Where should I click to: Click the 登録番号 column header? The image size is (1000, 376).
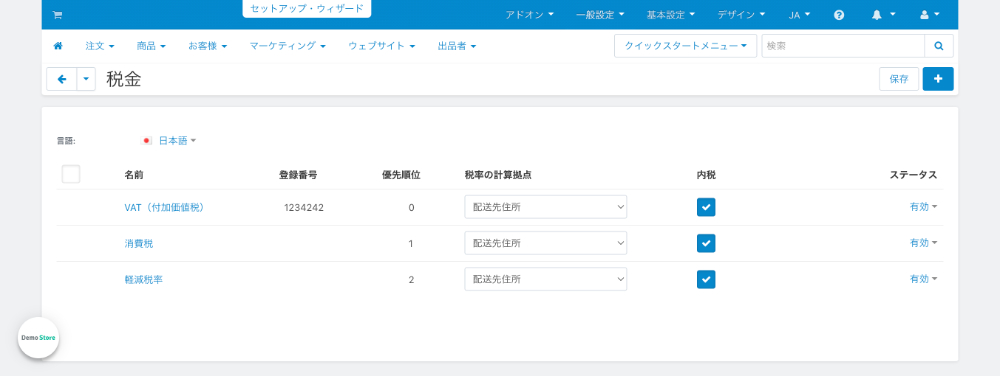click(x=298, y=175)
